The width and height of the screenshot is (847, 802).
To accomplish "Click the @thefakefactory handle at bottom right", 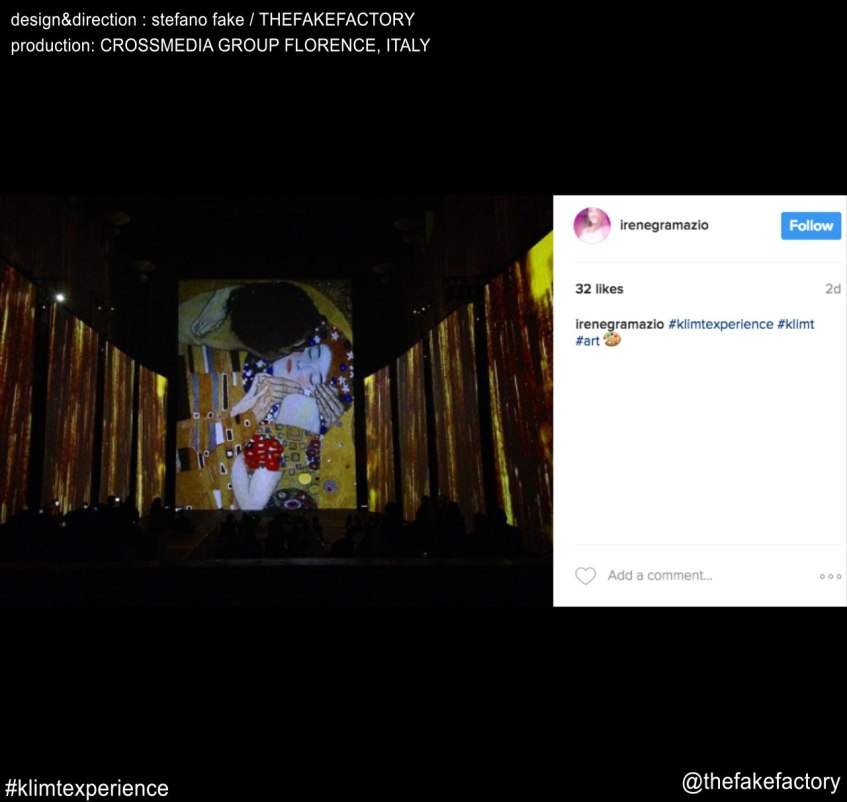I will pos(761,781).
